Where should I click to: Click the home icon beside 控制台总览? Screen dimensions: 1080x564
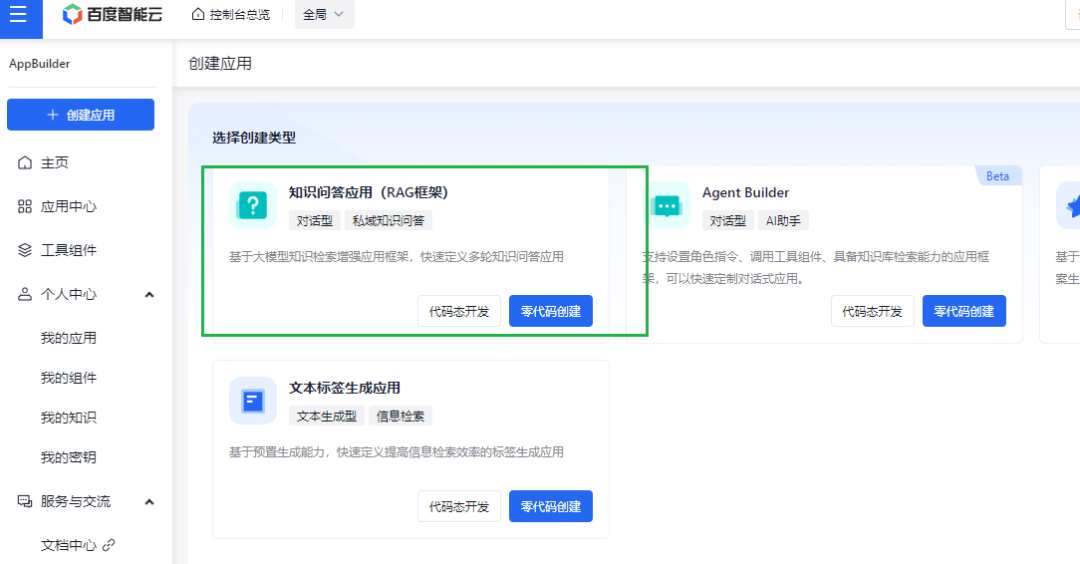(198, 14)
